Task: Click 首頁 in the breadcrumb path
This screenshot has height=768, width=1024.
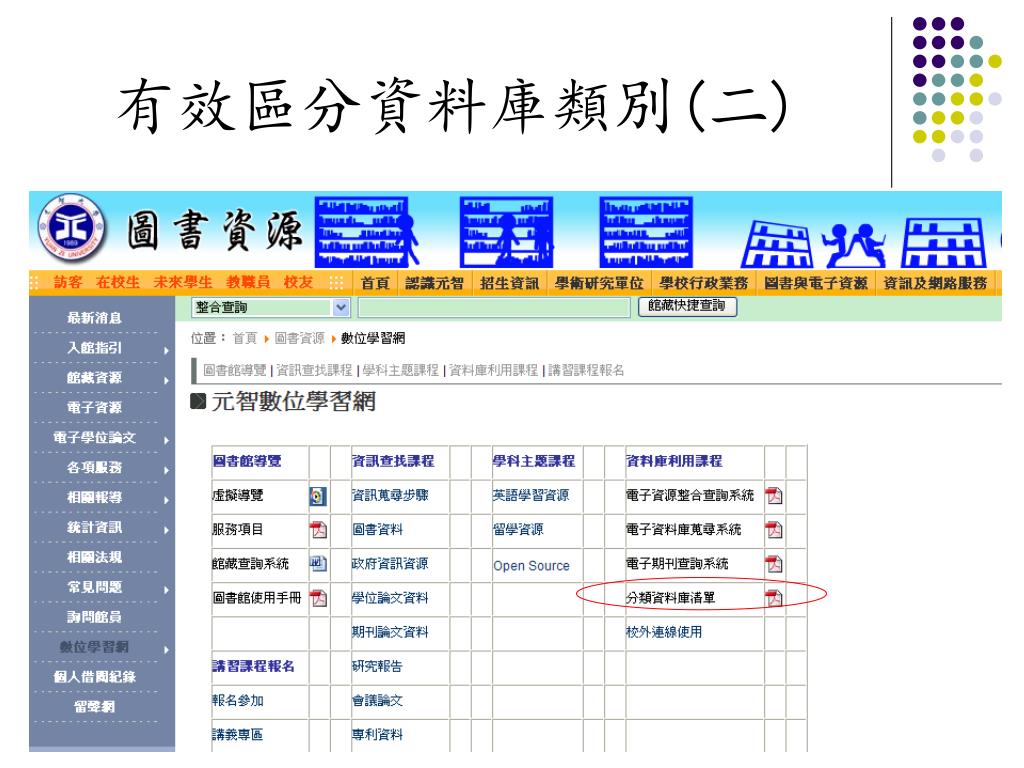Action: click(245, 338)
